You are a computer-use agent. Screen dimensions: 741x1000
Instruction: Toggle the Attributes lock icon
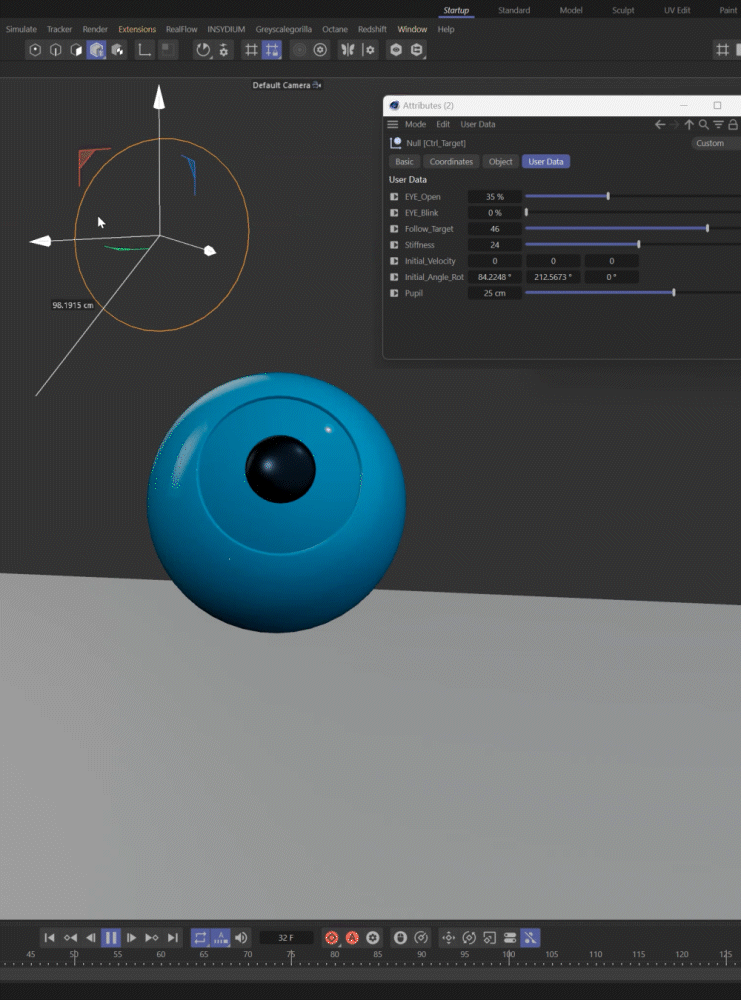[x=733, y=124]
